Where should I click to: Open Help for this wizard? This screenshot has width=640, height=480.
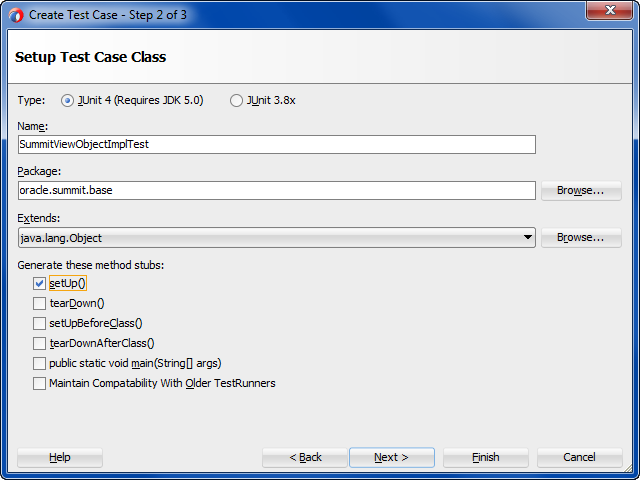click(x=60, y=458)
